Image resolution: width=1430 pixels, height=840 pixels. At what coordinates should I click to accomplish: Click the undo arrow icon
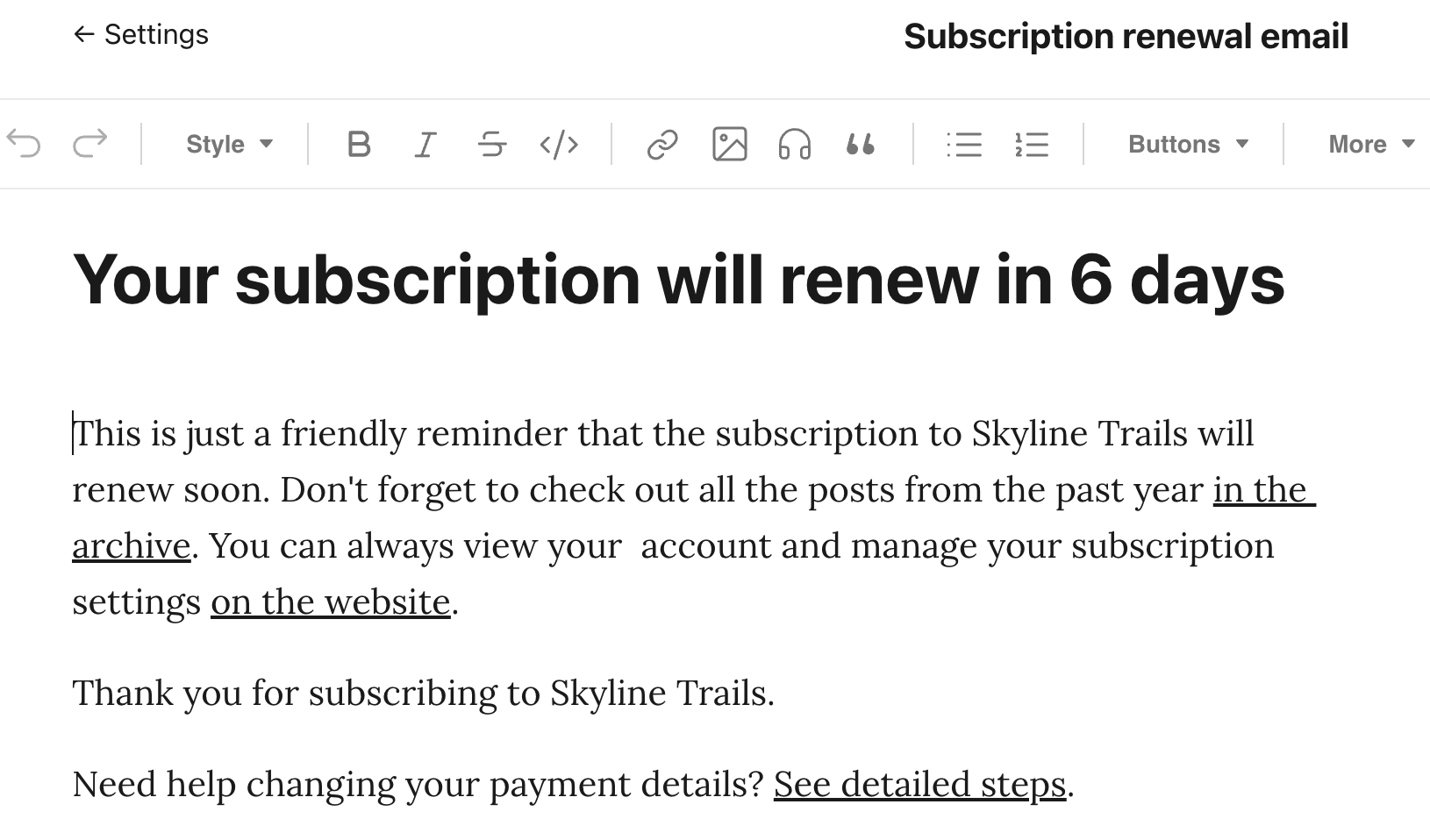click(x=24, y=144)
